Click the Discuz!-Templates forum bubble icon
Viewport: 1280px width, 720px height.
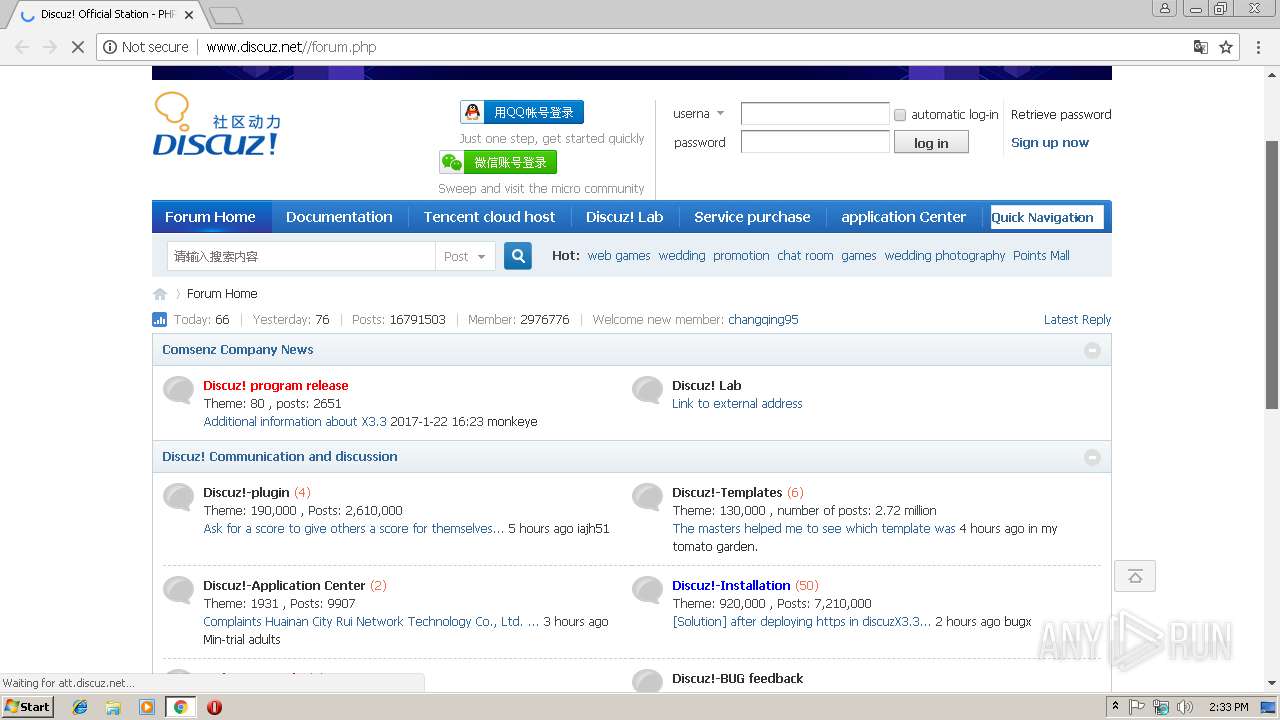(648, 497)
